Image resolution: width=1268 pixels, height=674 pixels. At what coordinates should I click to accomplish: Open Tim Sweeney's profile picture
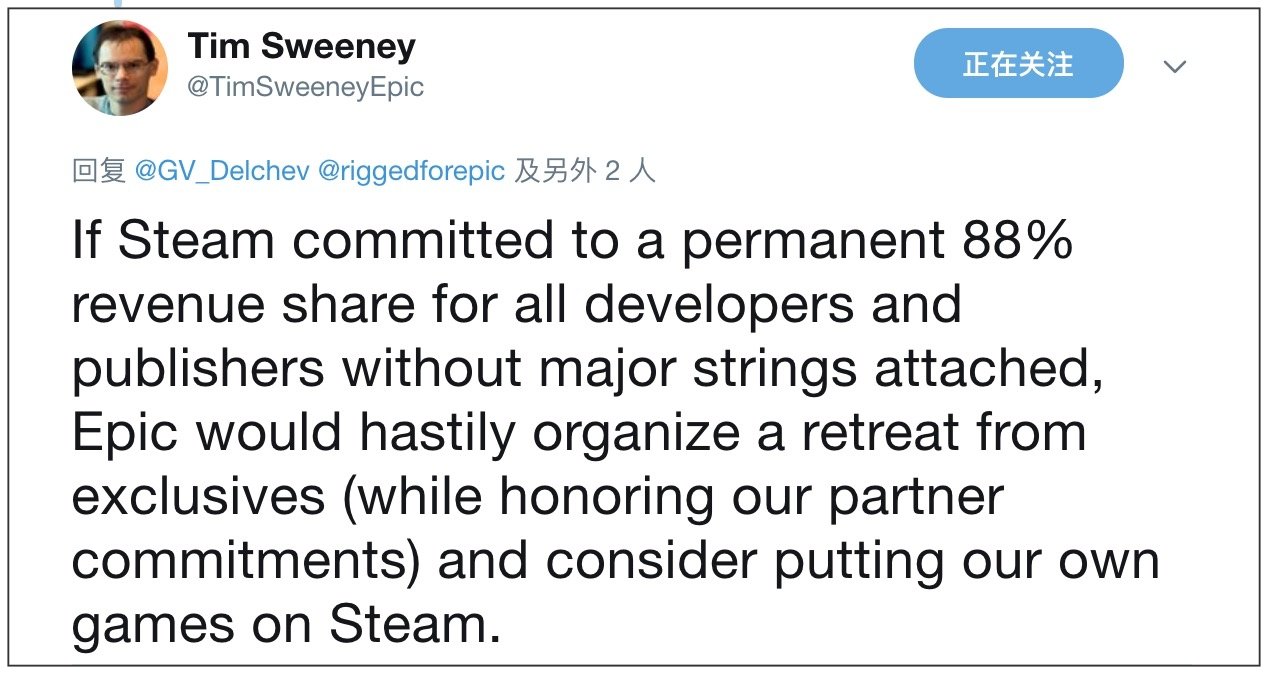click(x=119, y=68)
